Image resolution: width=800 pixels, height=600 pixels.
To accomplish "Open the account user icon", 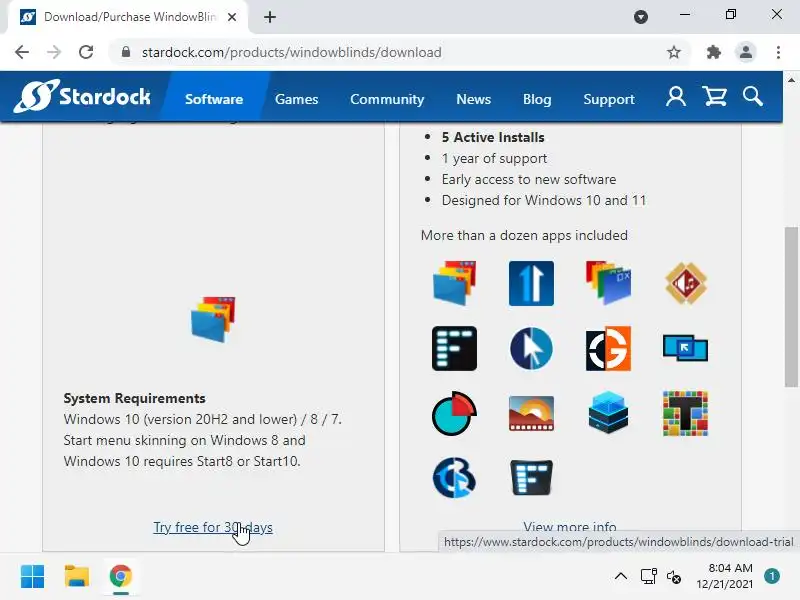I will click(x=676, y=96).
